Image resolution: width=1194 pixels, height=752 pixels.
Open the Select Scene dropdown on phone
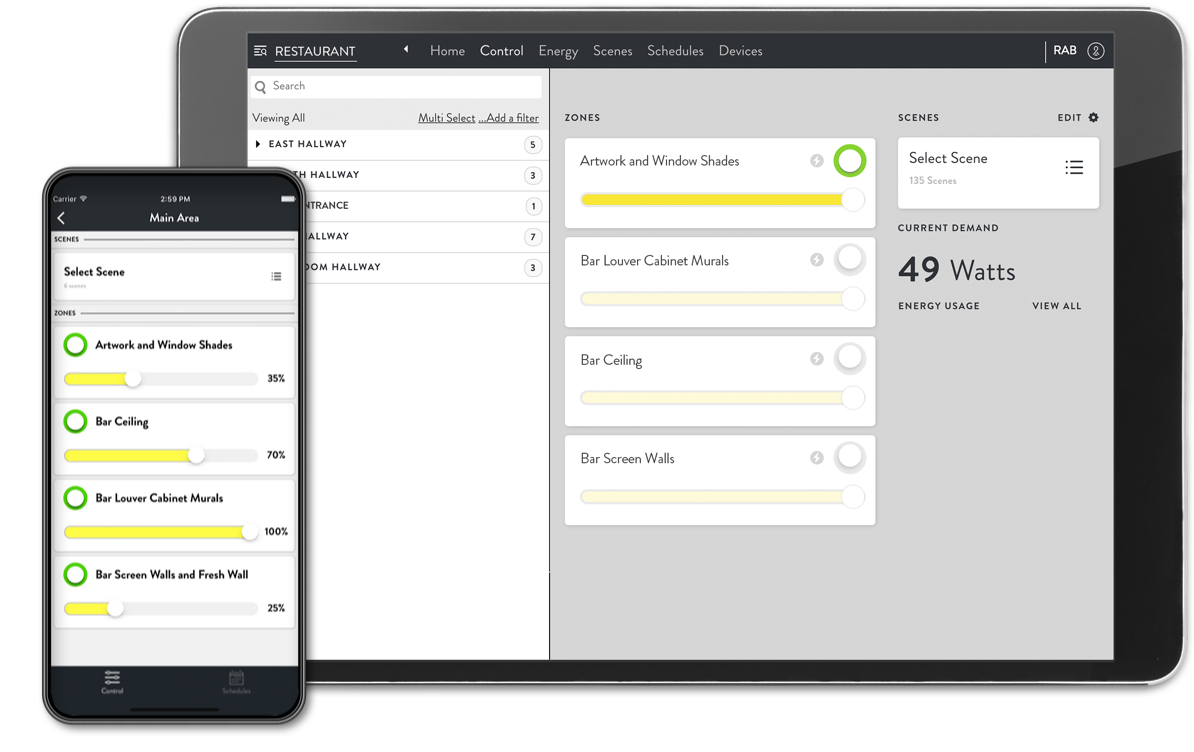tap(275, 276)
